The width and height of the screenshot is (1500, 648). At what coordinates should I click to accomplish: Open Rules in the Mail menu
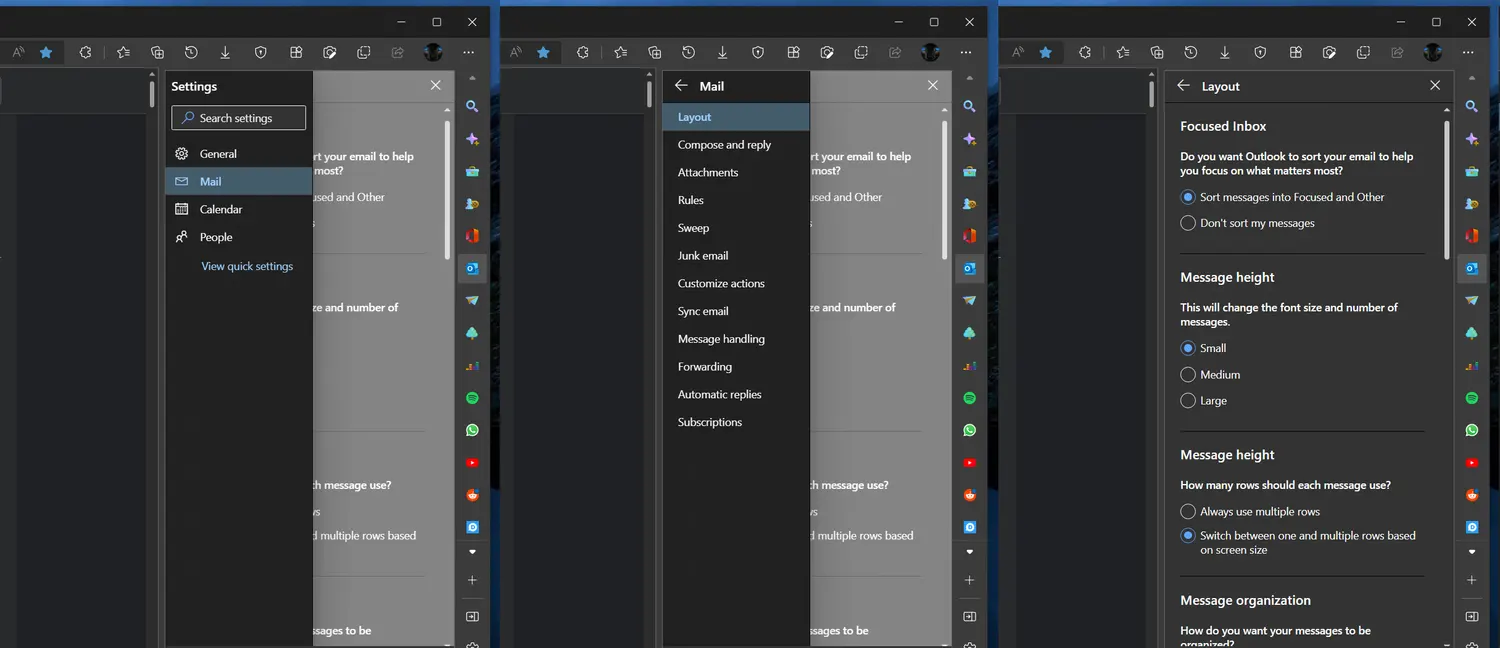(x=736, y=200)
